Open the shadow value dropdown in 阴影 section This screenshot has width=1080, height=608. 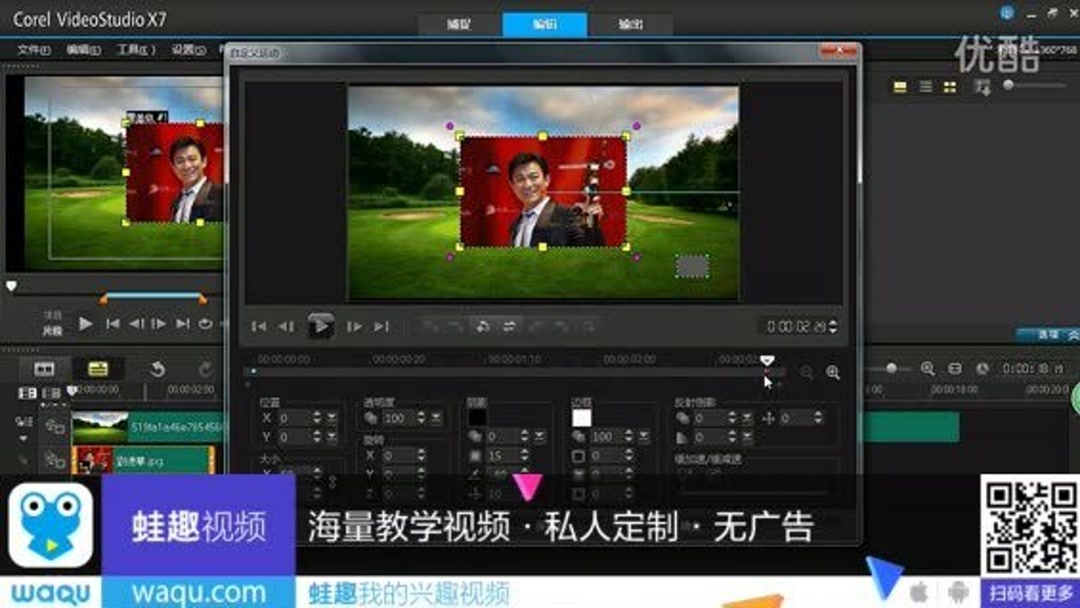(x=538, y=436)
